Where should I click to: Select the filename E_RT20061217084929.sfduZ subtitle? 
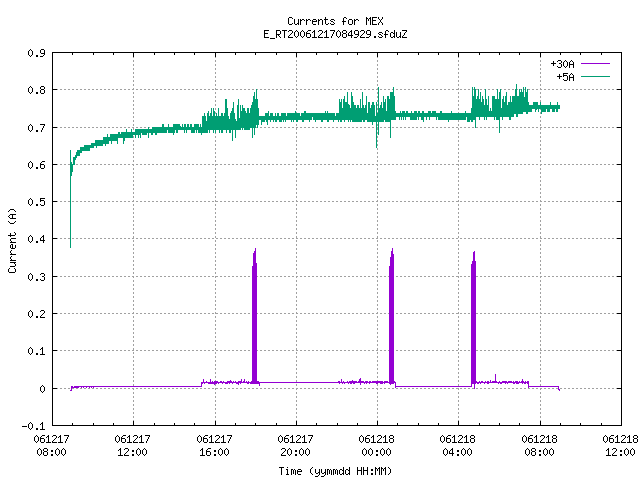[335, 34]
